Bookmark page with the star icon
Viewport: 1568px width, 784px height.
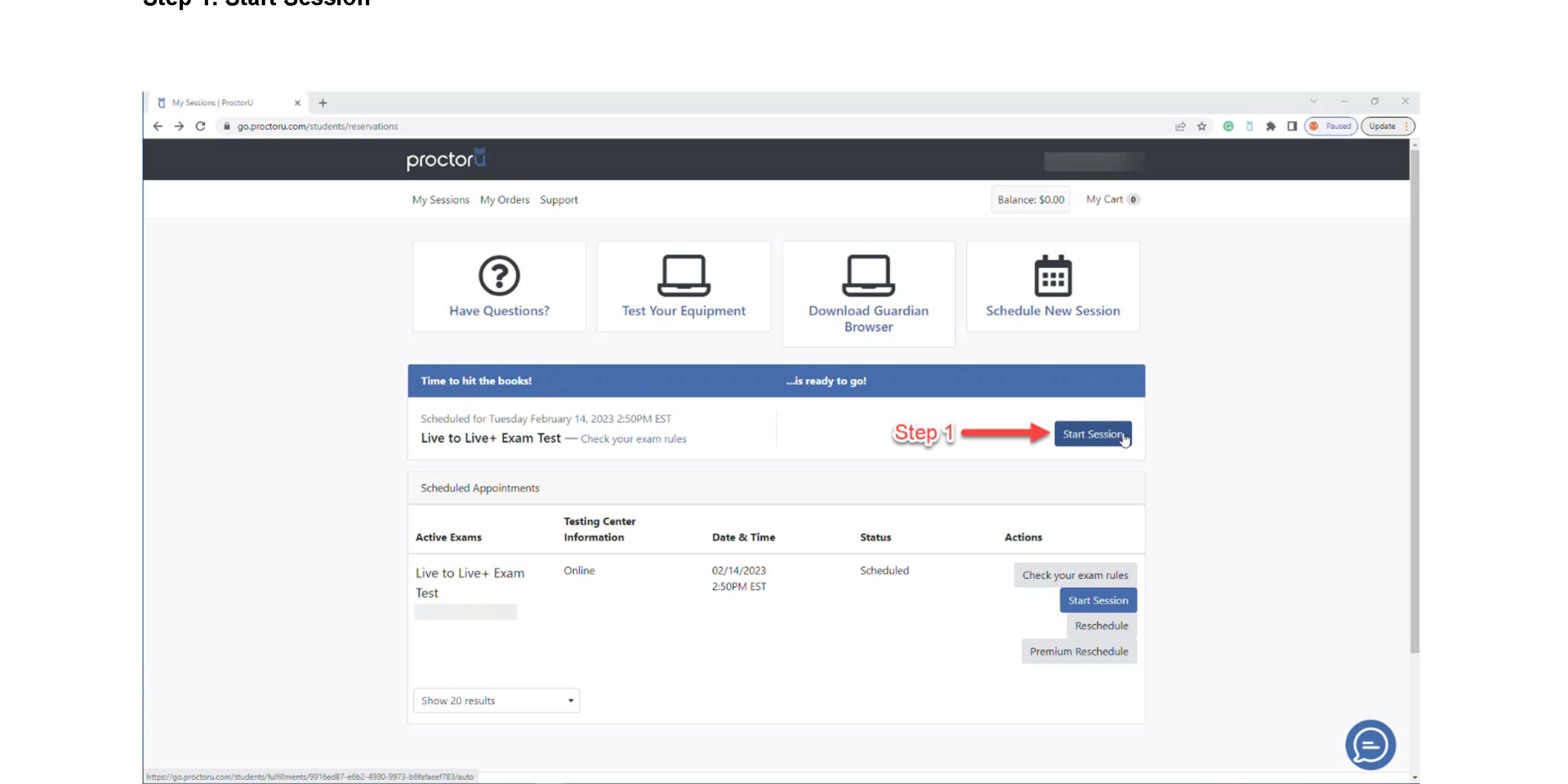(x=1201, y=127)
